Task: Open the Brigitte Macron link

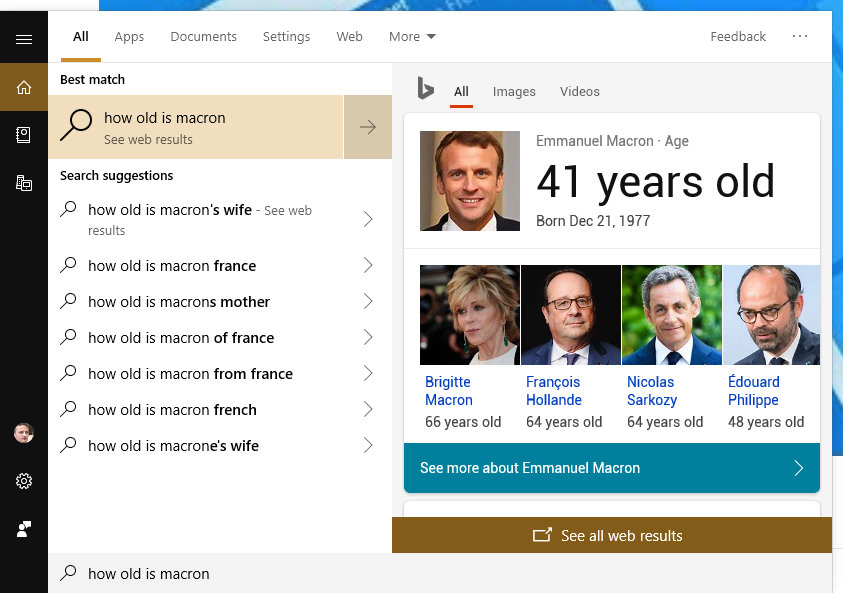Action: 448,391
